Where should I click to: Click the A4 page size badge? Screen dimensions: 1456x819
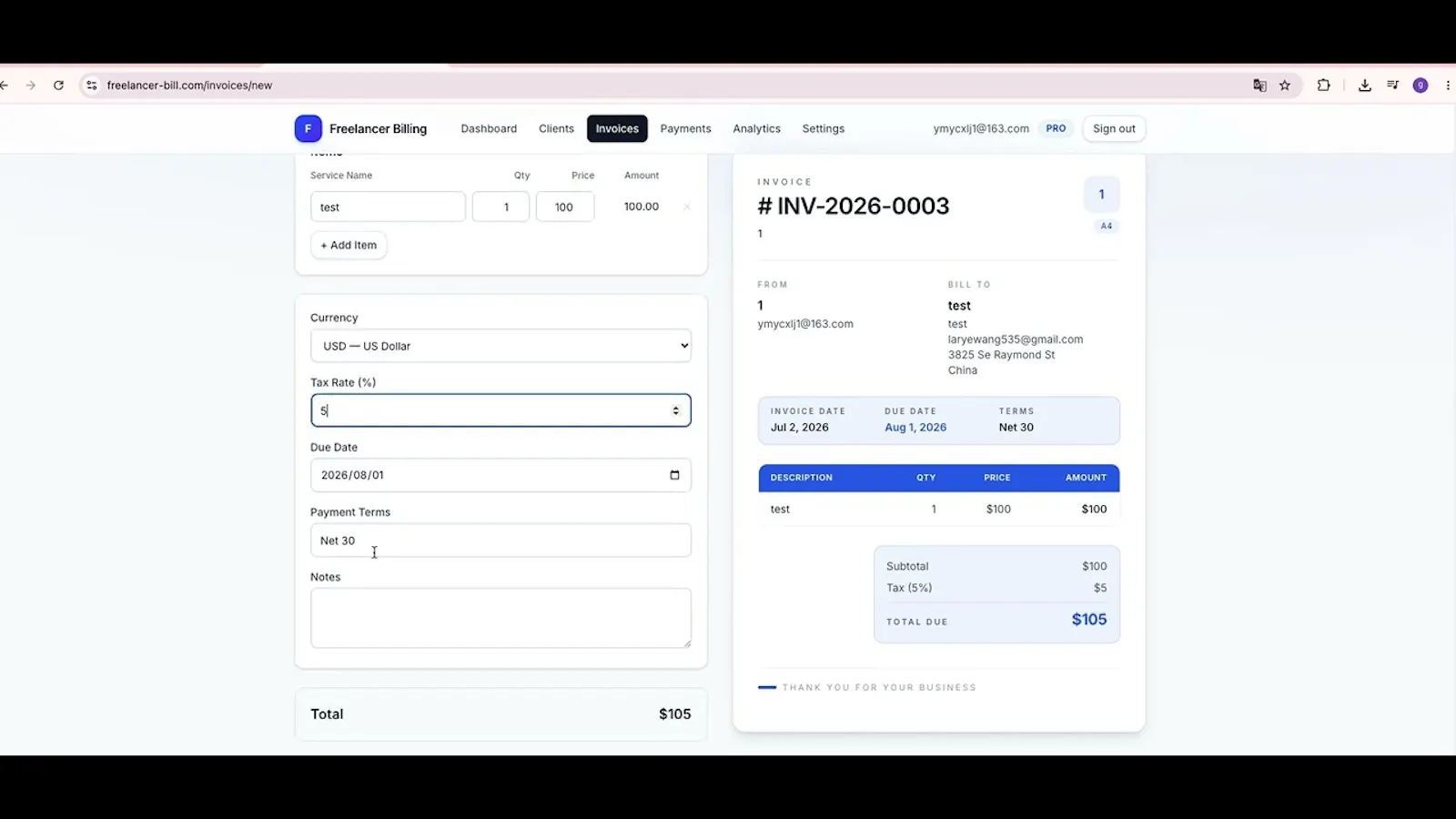[1106, 226]
